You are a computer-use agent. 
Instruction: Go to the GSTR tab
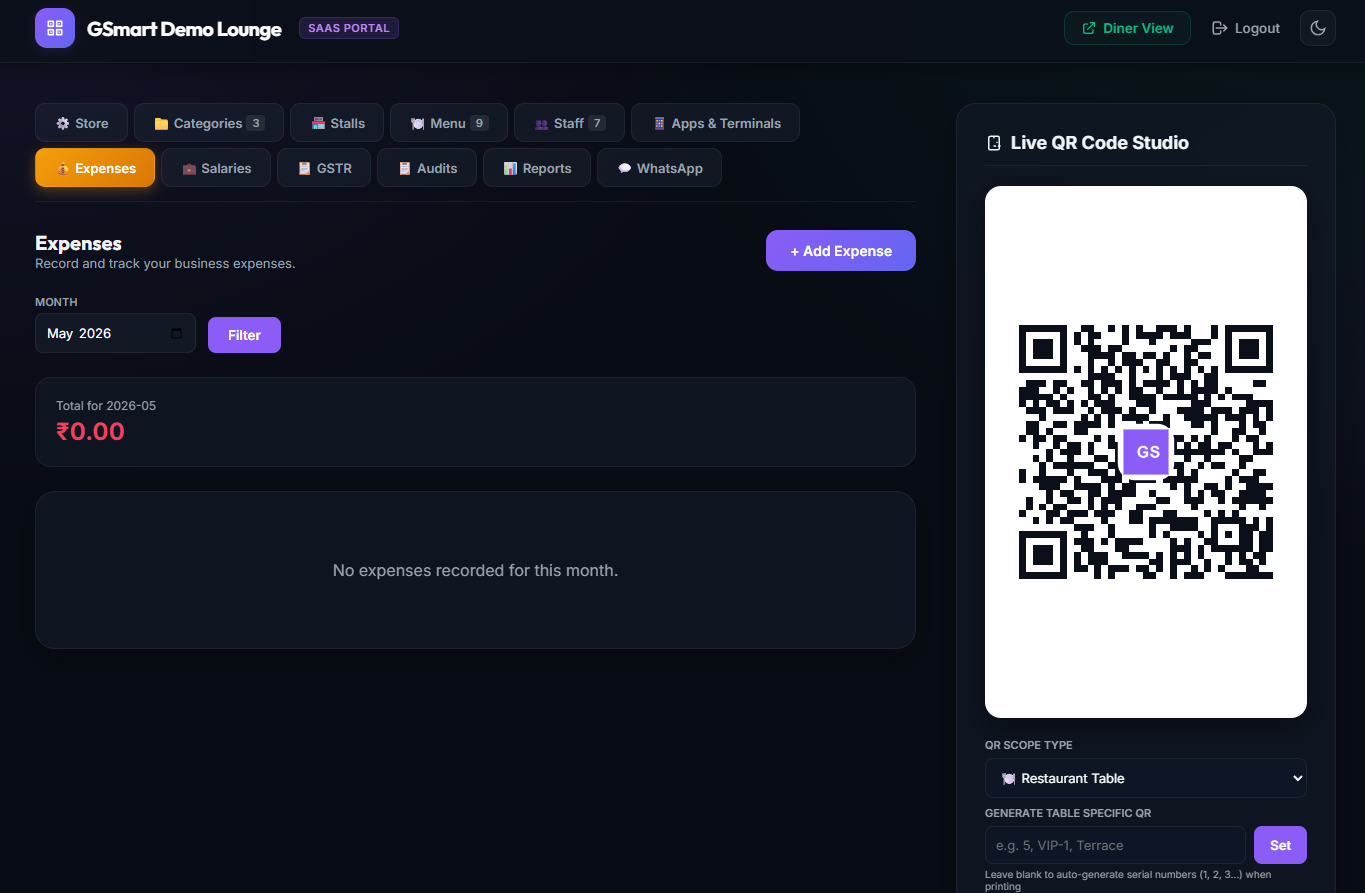click(x=324, y=168)
